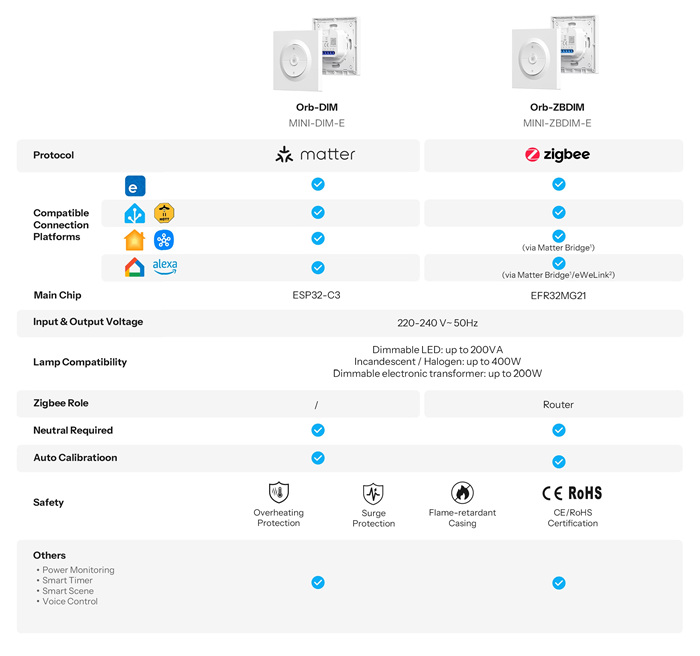Click the Home Assistant icon
Image resolution: width=700 pixels, height=656 pixels.
pyautogui.click(x=134, y=213)
